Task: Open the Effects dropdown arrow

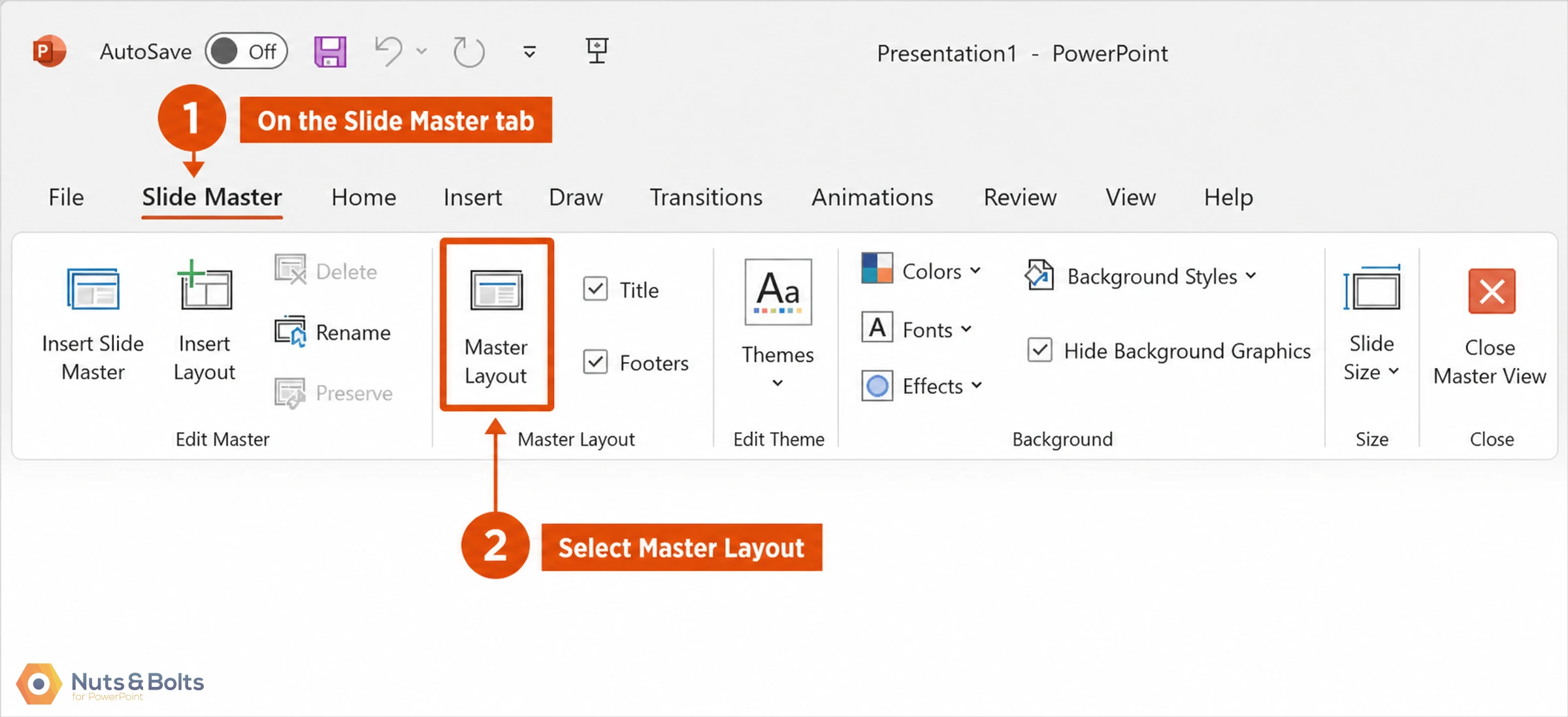Action: 977,385
